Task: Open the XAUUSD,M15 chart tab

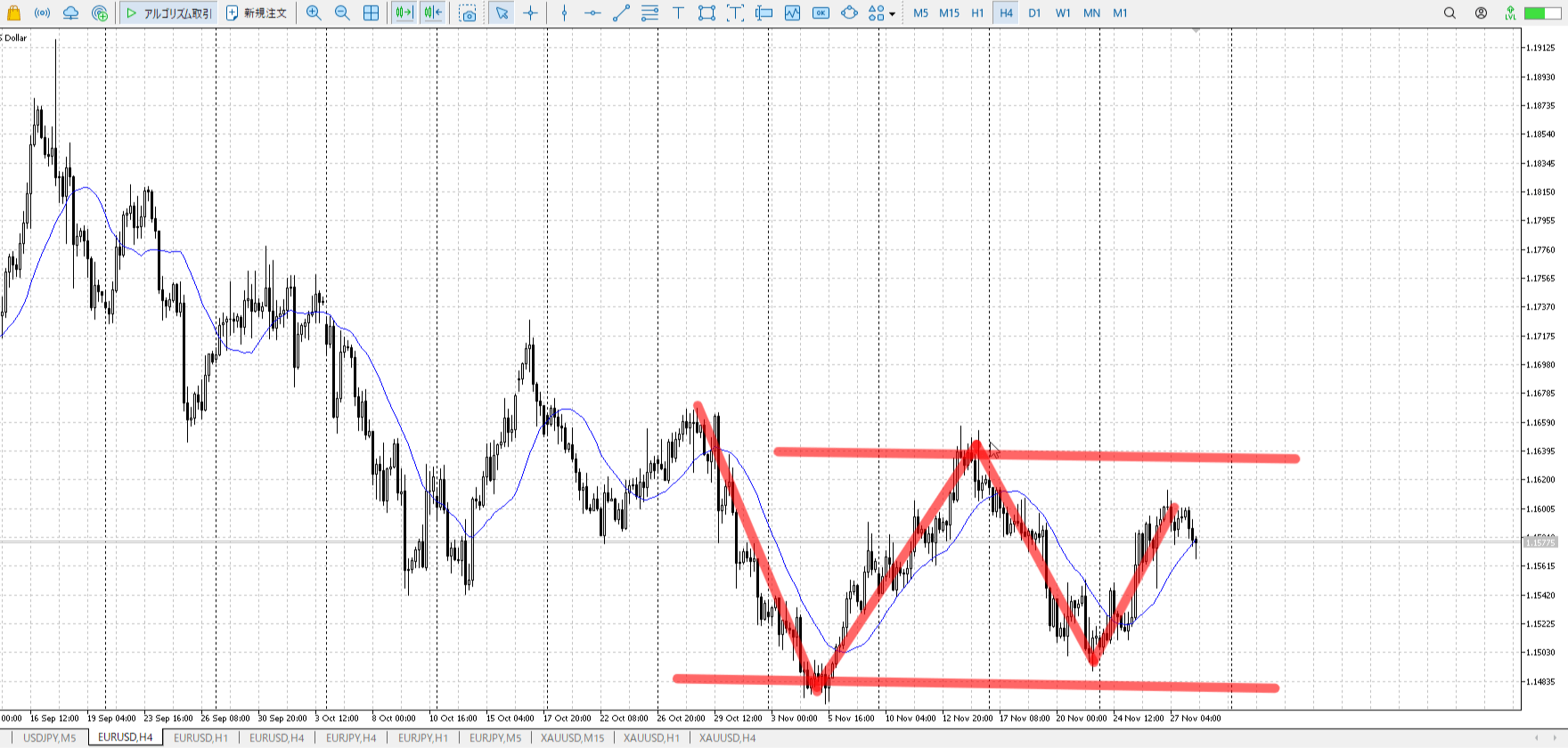Action: pos(572,737)
